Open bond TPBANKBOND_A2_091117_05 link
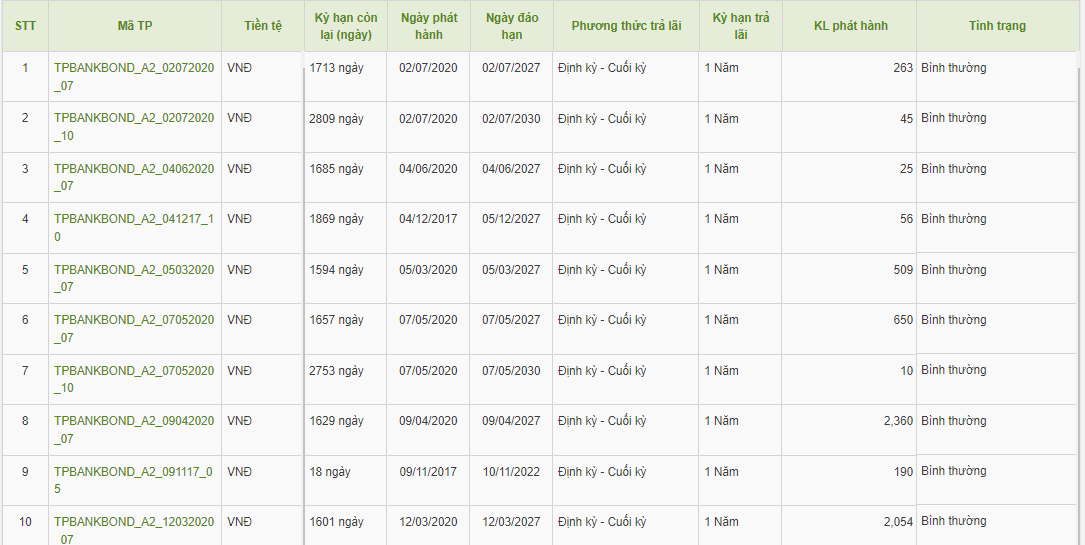1085x545 pixels. coord(134,472)
